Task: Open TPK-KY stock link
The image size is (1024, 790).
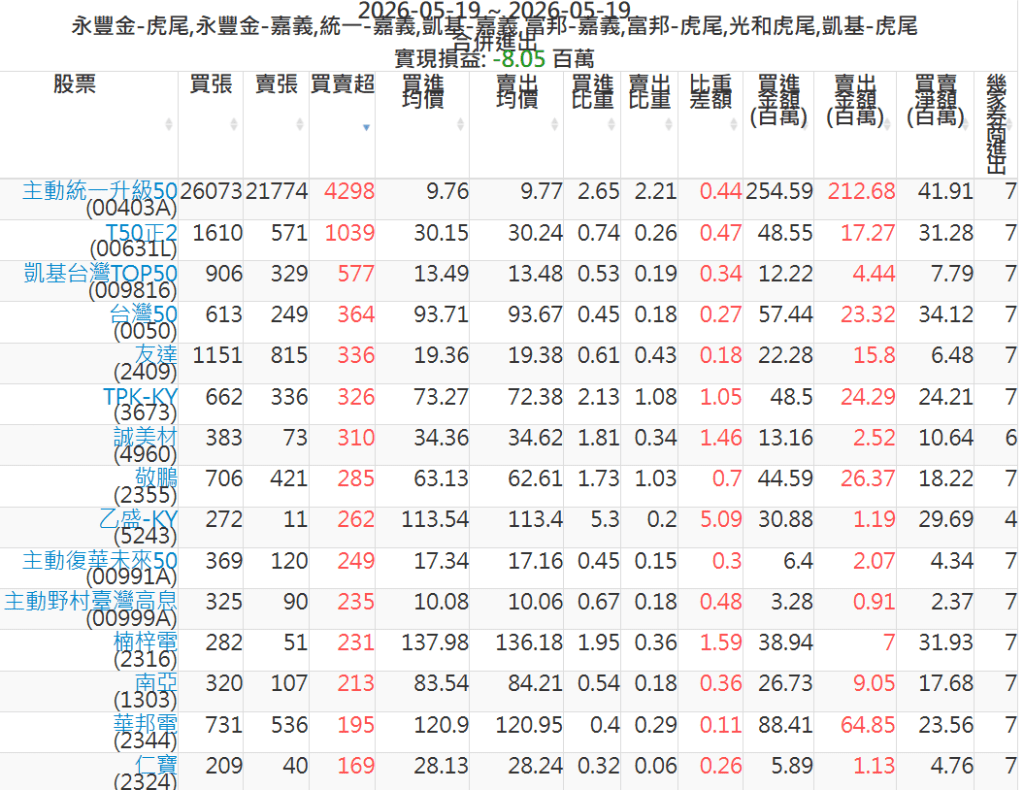Action: 140,396
